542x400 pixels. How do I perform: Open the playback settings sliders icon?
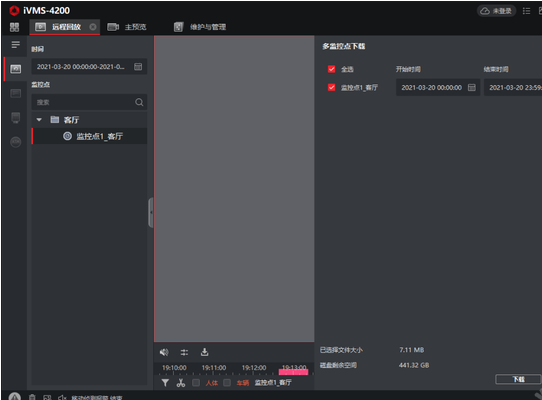(x=184, y=352)
